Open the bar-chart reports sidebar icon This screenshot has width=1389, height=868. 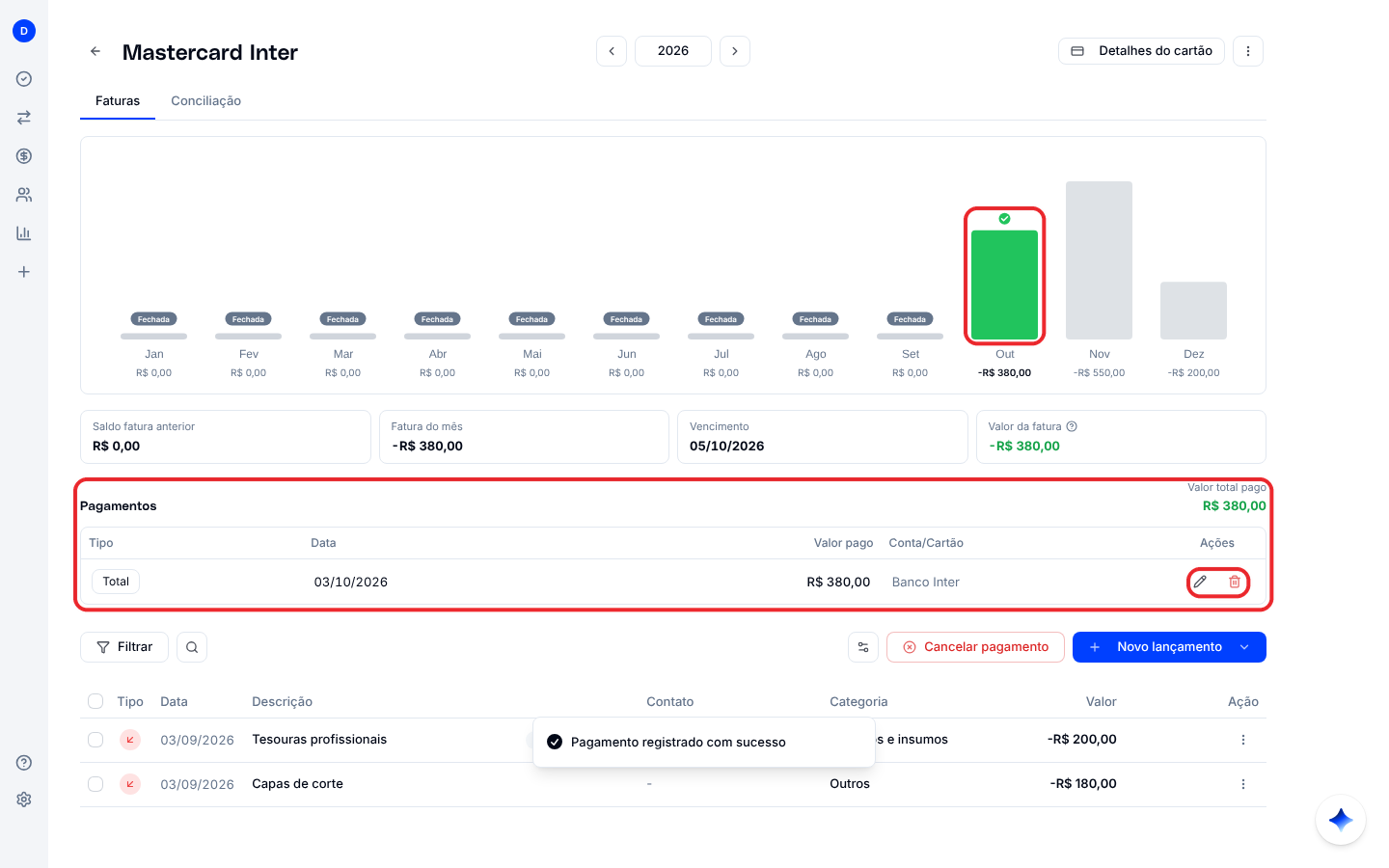24,233
